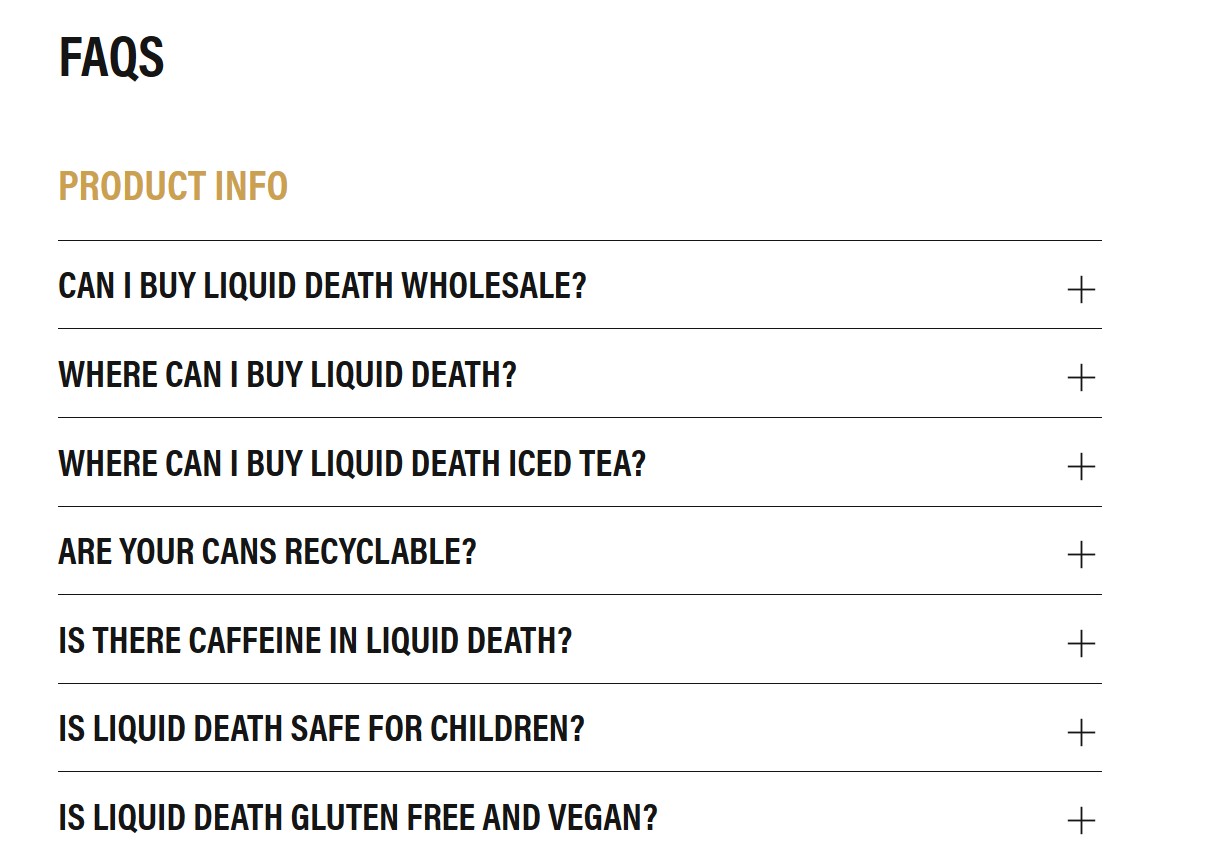Click the plus icon on the Iced Tea question
The height and width of the screenshot is (856, 1216).
(1081, 466)
